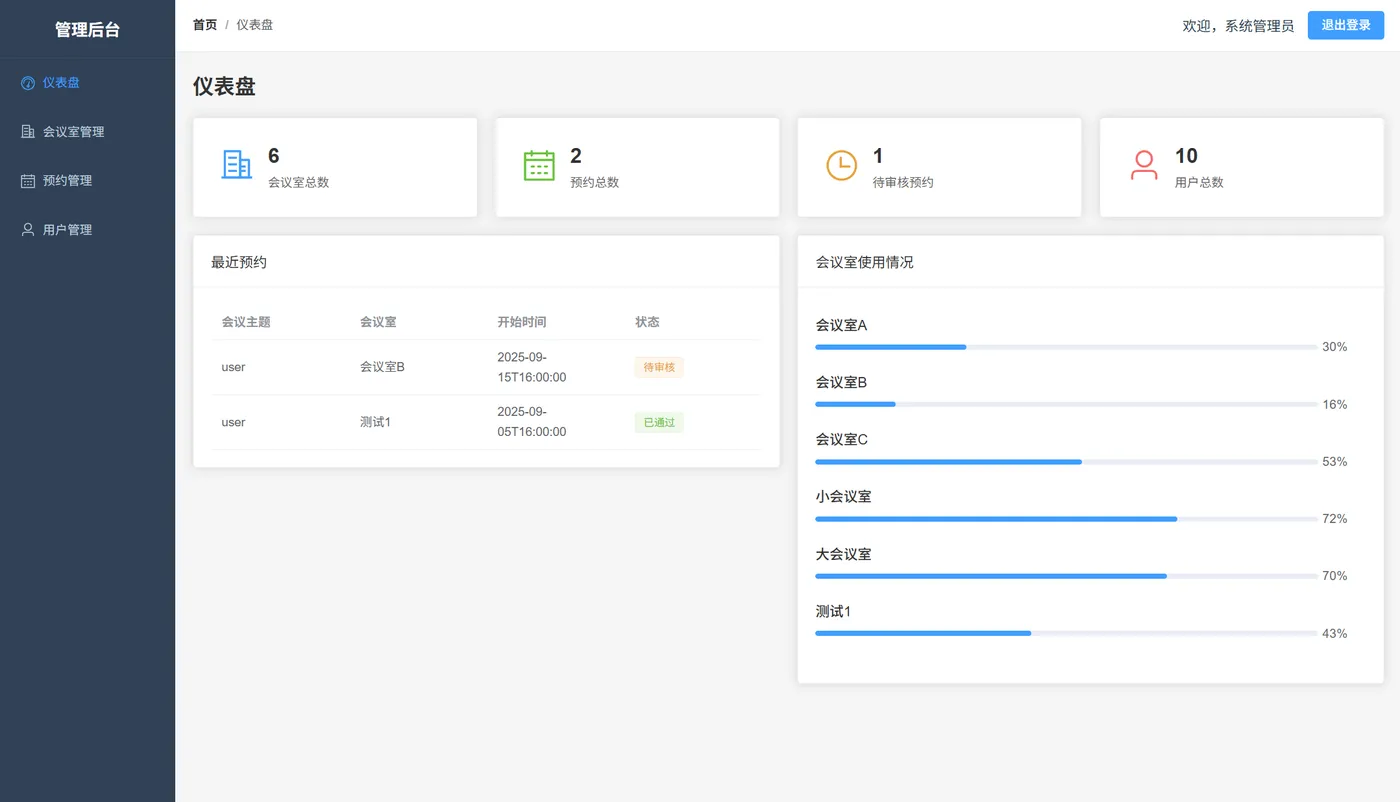Click the 16% usage value
This screenshot has height=802, width=1400.
coord(1335,404)
